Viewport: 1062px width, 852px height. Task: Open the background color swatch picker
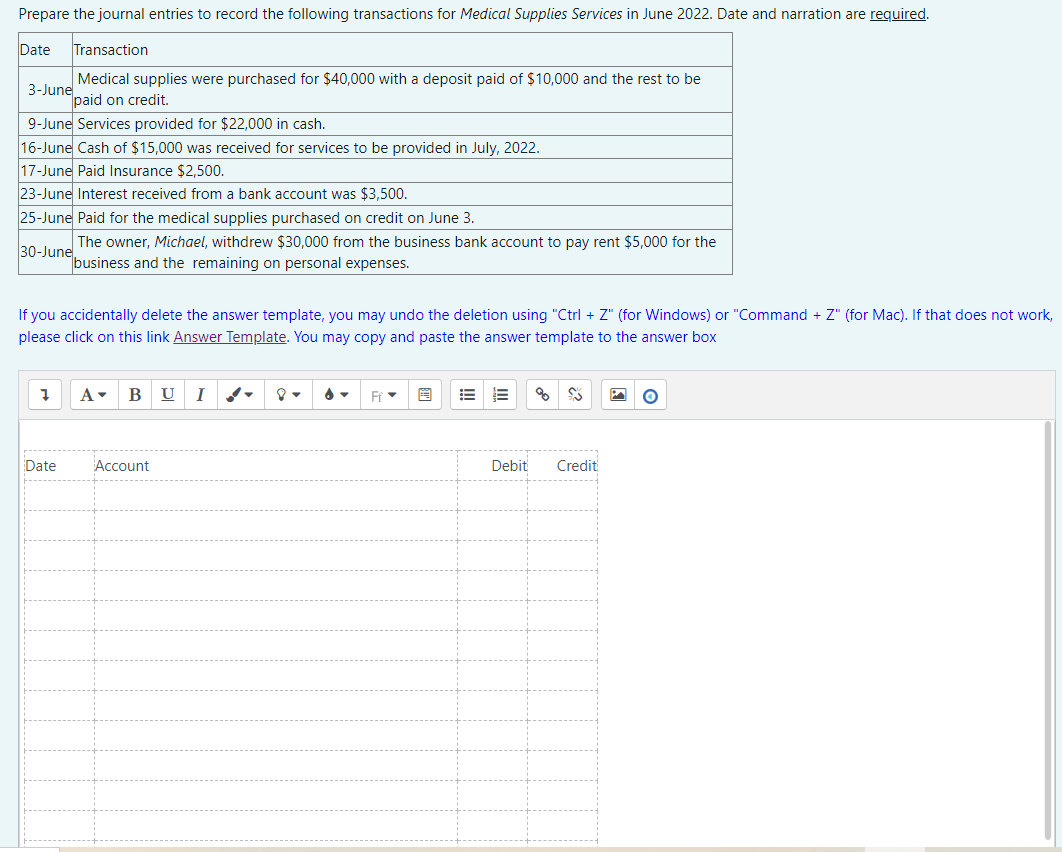[335, 394]
